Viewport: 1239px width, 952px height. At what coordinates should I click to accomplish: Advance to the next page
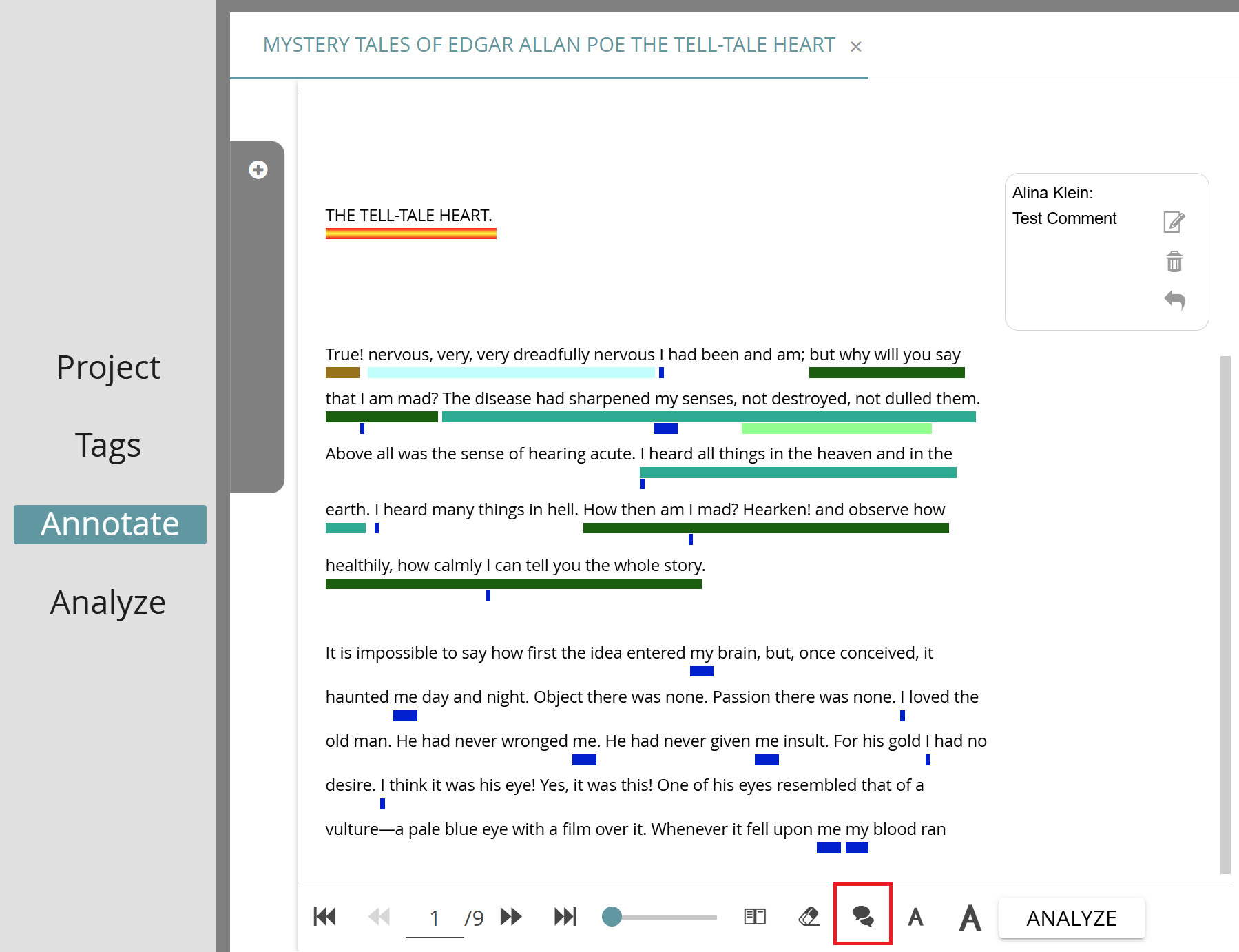511,917
